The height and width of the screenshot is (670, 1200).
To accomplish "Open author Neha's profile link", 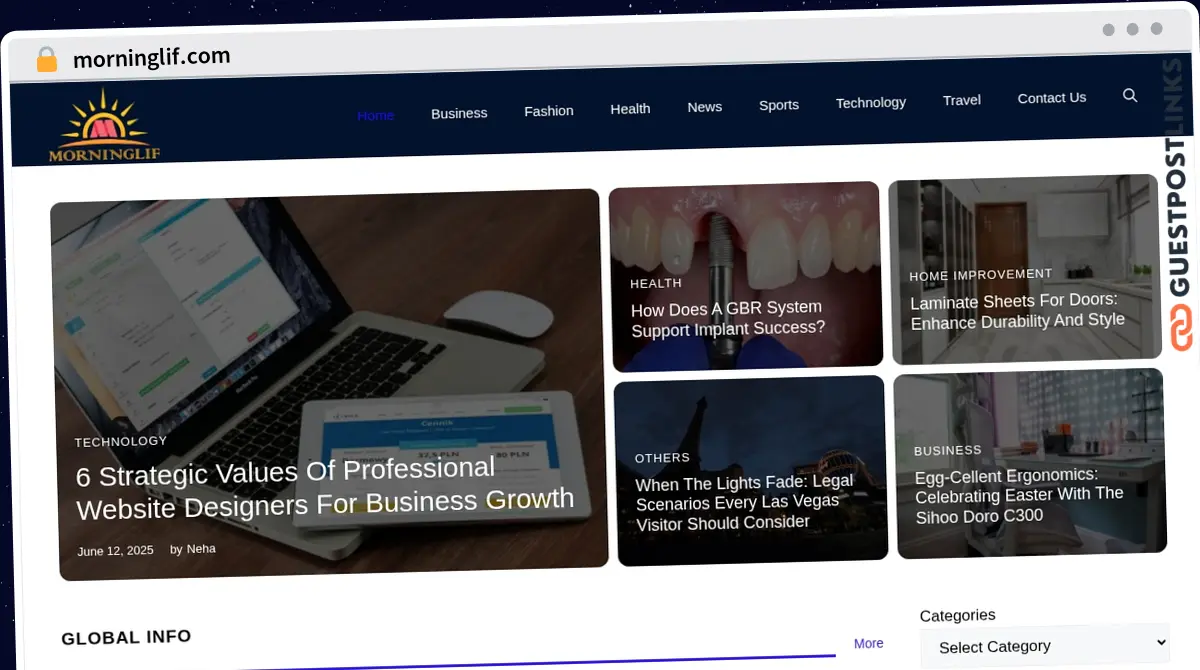I will [x=201, y=549].
